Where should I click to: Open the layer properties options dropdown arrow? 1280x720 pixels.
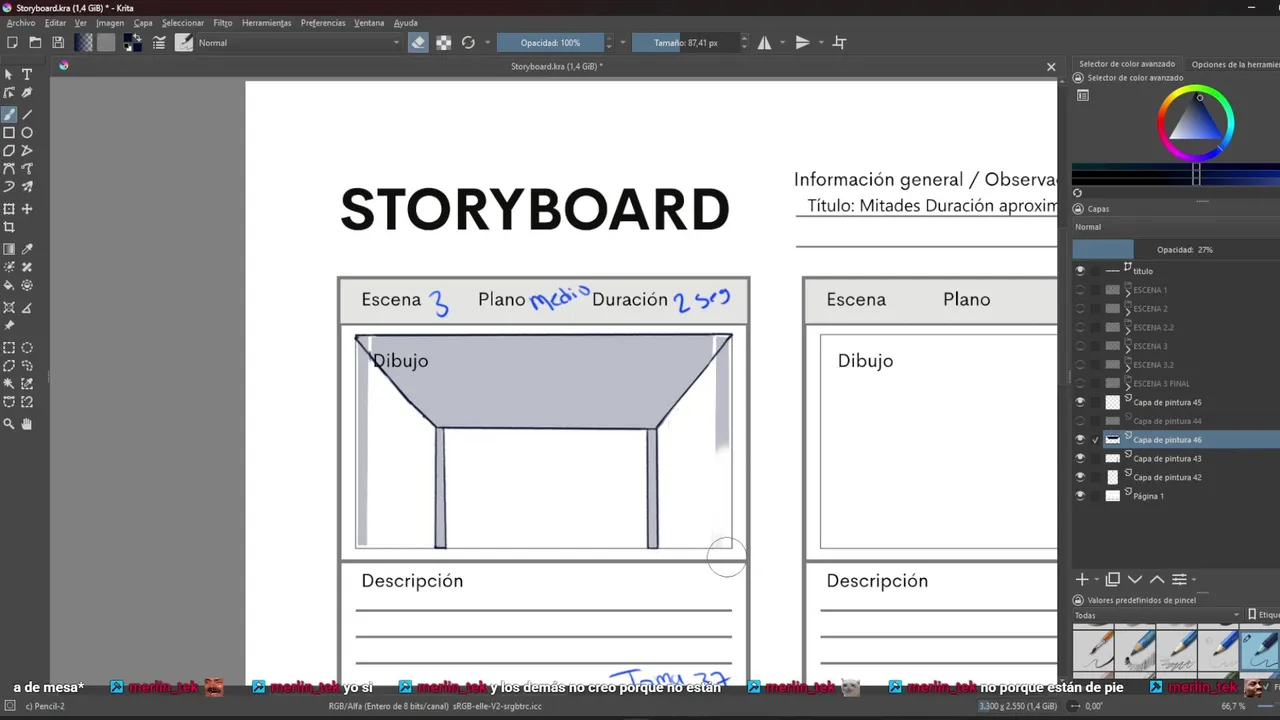[x=1194, y=579]
